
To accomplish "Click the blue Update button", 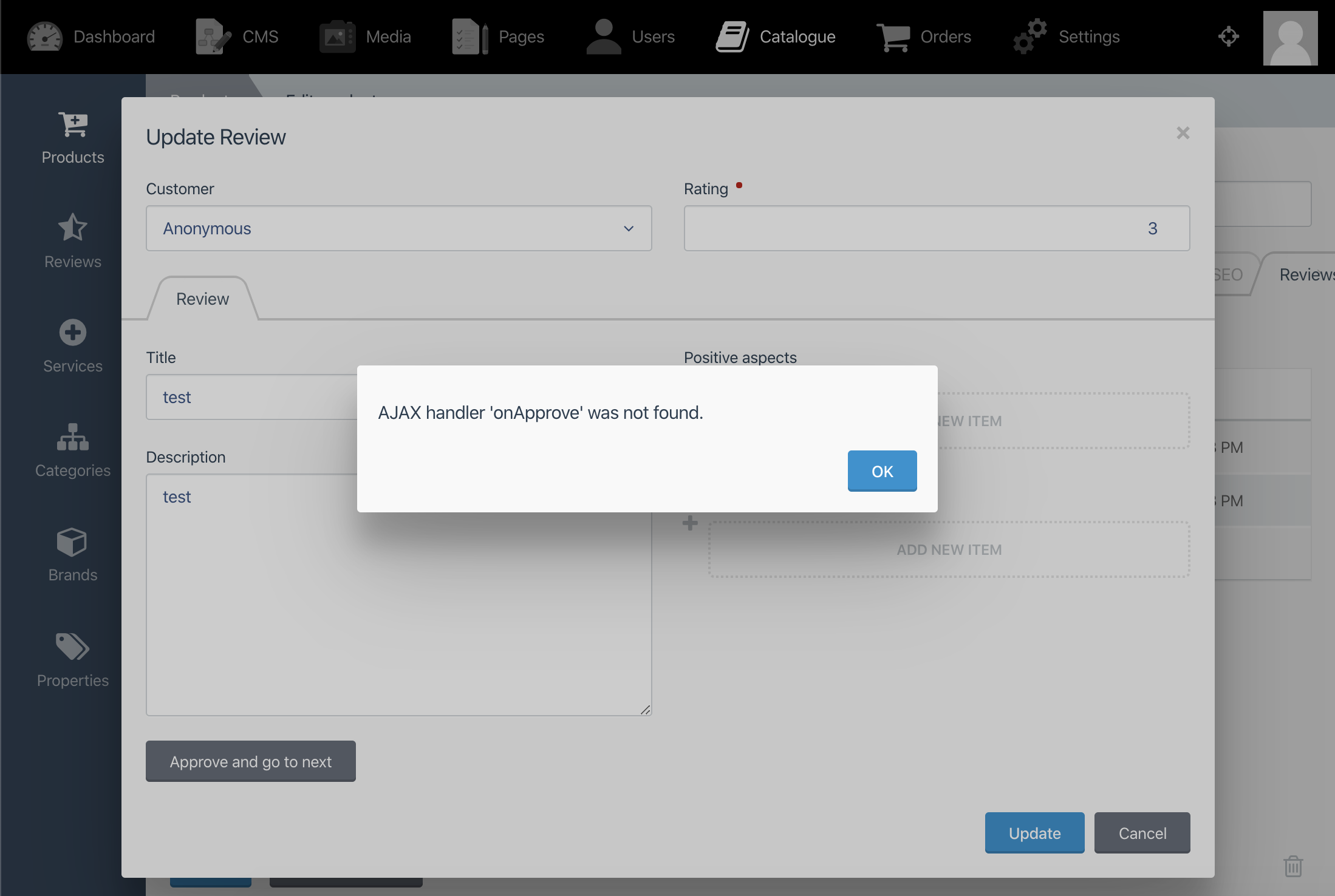I will tap(1034, 833).
